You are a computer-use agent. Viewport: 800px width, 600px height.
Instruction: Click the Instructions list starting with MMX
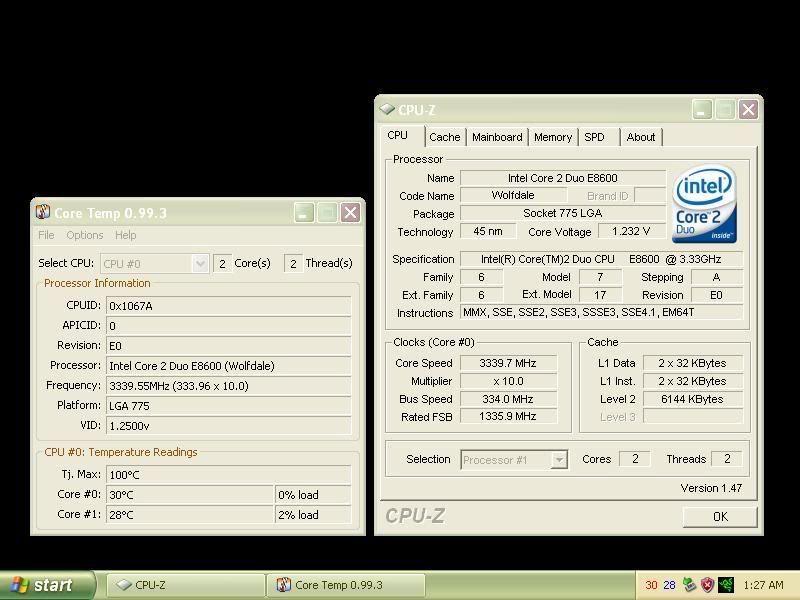pyautogui.click(x=602, y=312)
